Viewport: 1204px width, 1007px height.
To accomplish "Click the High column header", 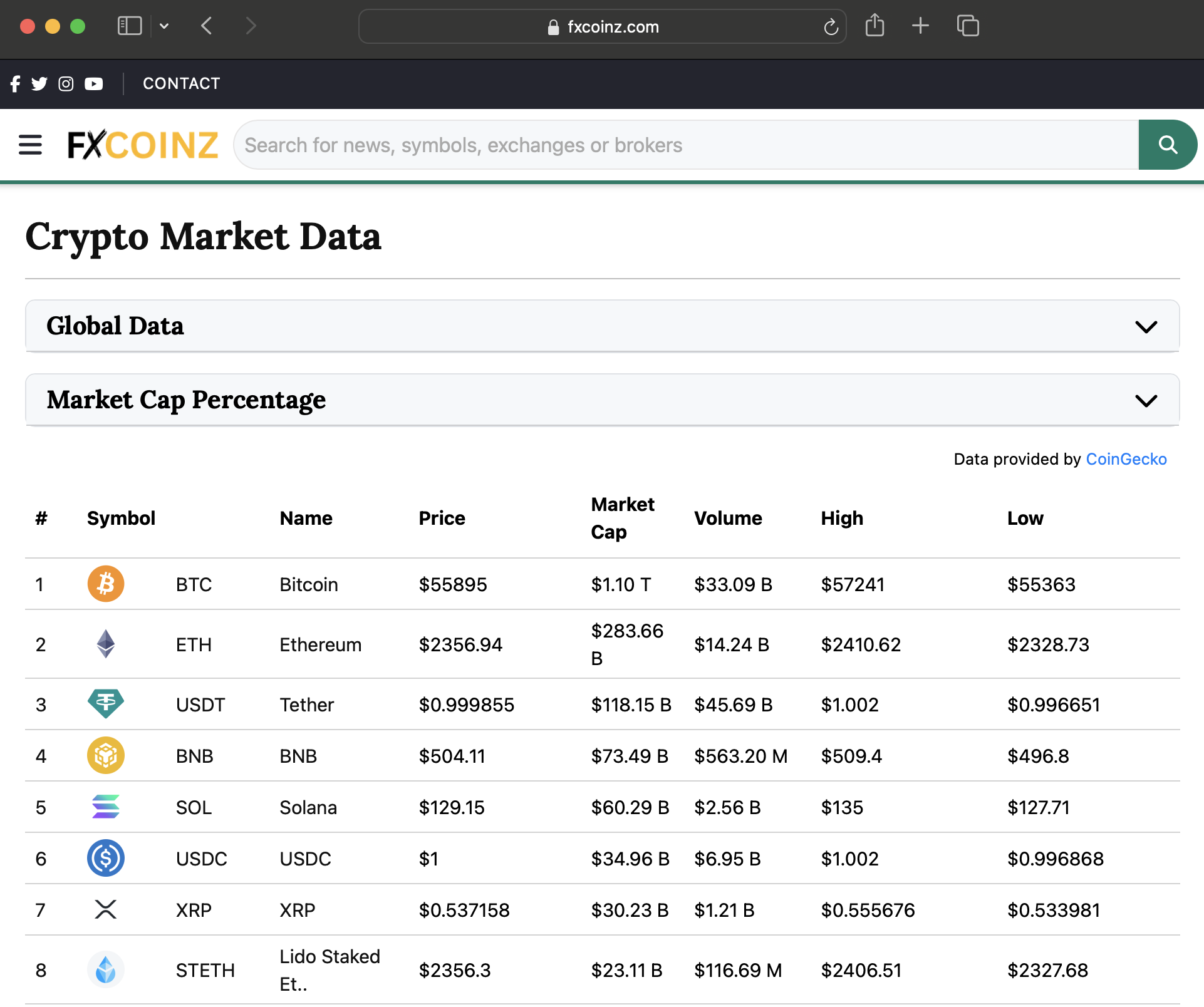I will (842, 518).
